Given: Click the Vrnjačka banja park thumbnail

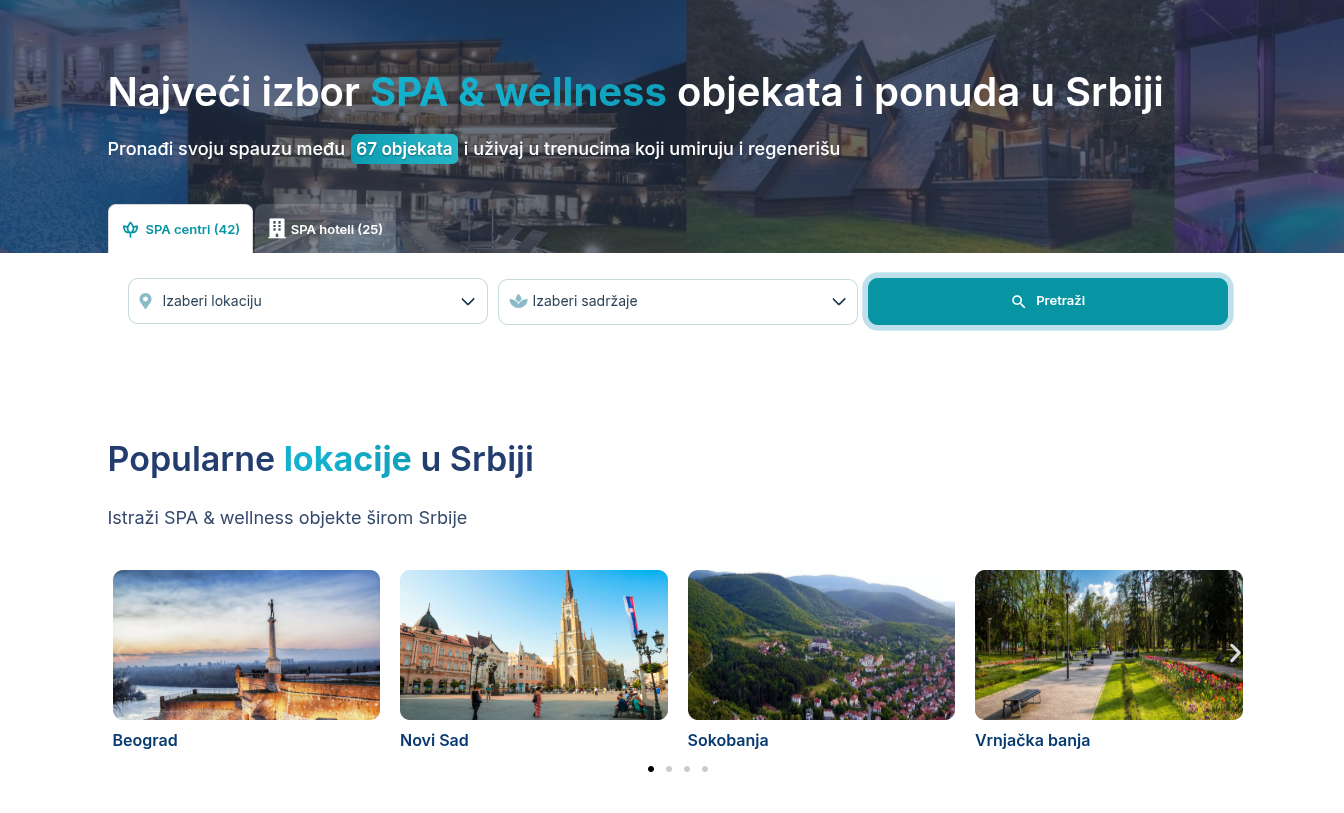Looking at the screenshot, I should point(1109,645).
